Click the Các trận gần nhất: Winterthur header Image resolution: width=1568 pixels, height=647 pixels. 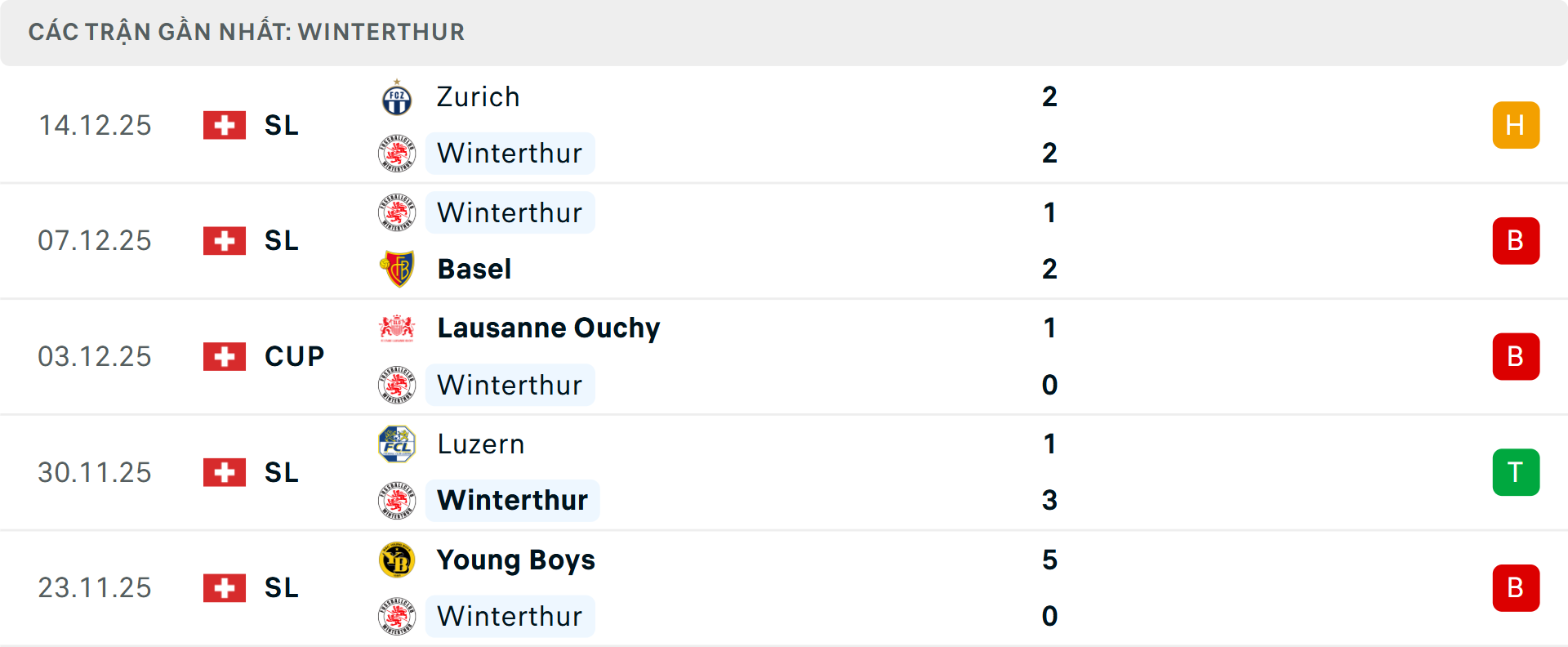point(246,32)
